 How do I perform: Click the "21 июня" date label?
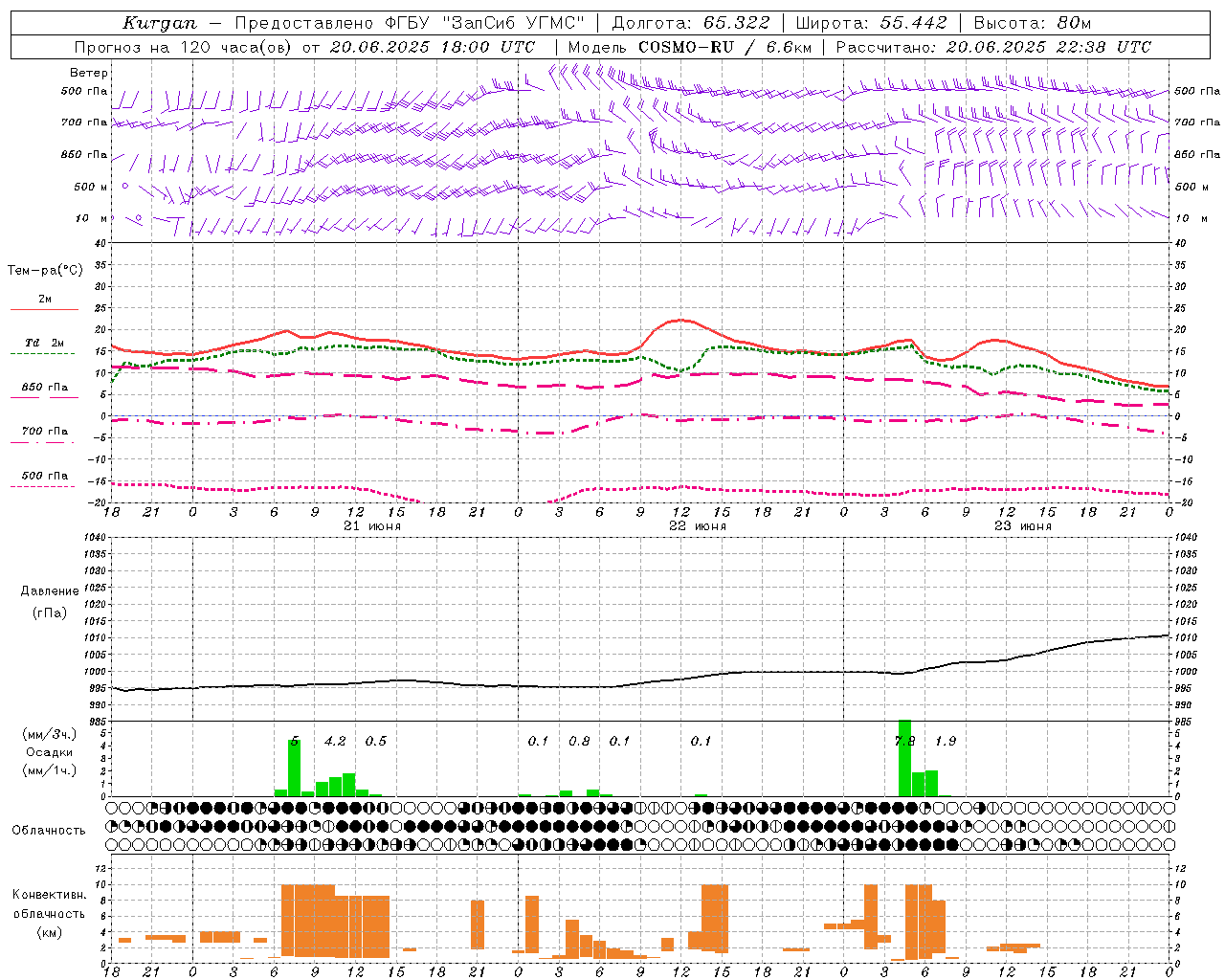[x=372, y=526]
